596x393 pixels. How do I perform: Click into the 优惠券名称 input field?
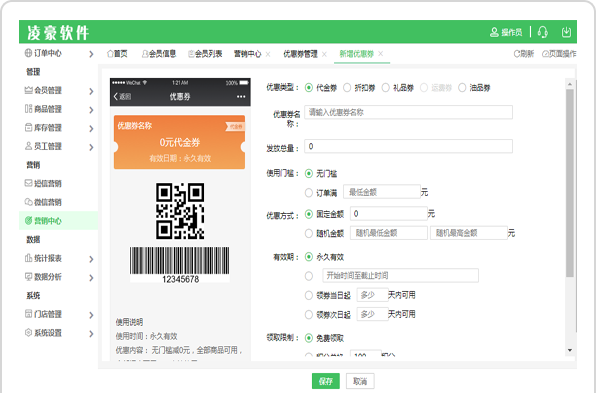pyautogui.click(x=408, y=112)
